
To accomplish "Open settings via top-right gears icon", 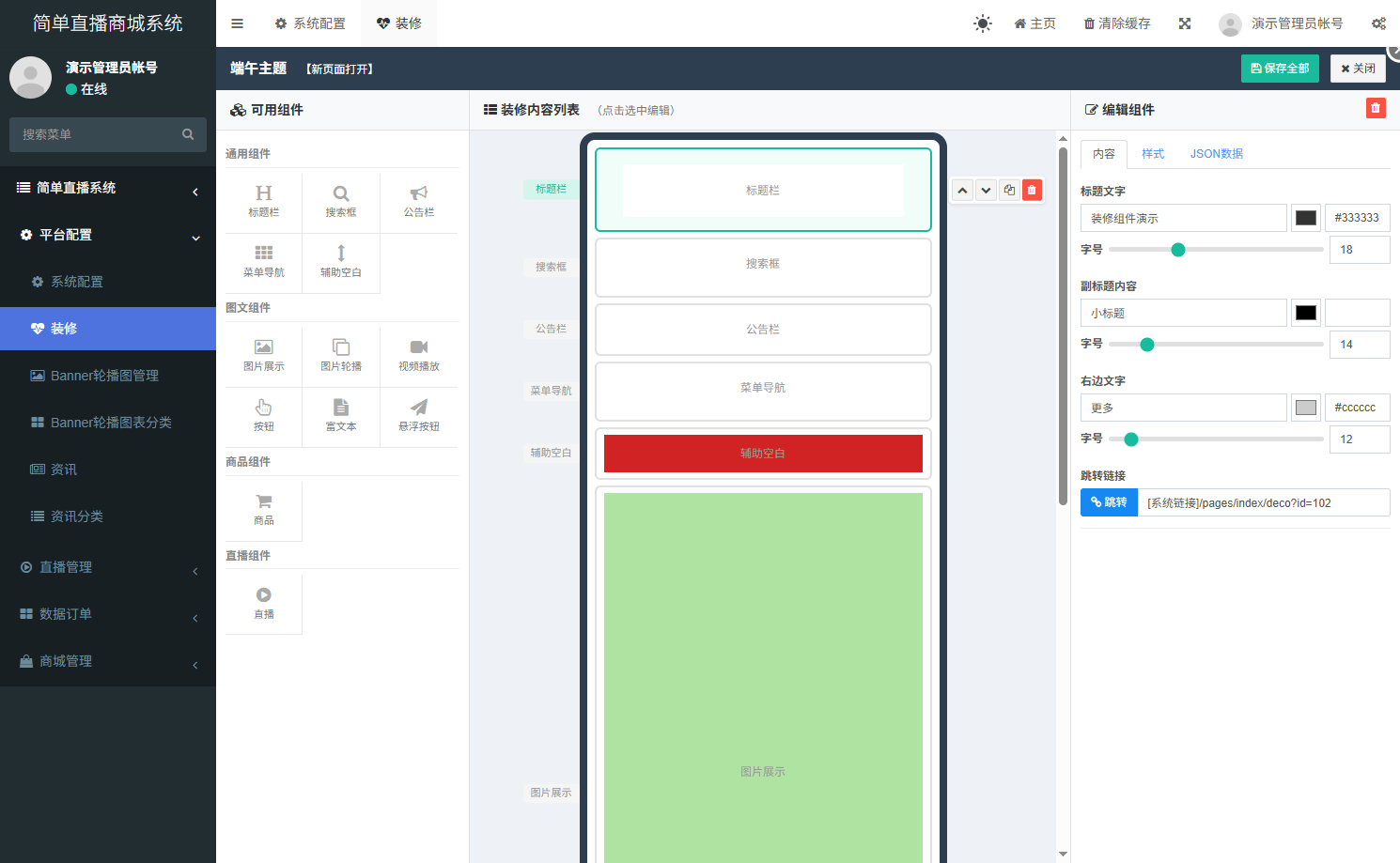I will click(x=1378, y=23).
